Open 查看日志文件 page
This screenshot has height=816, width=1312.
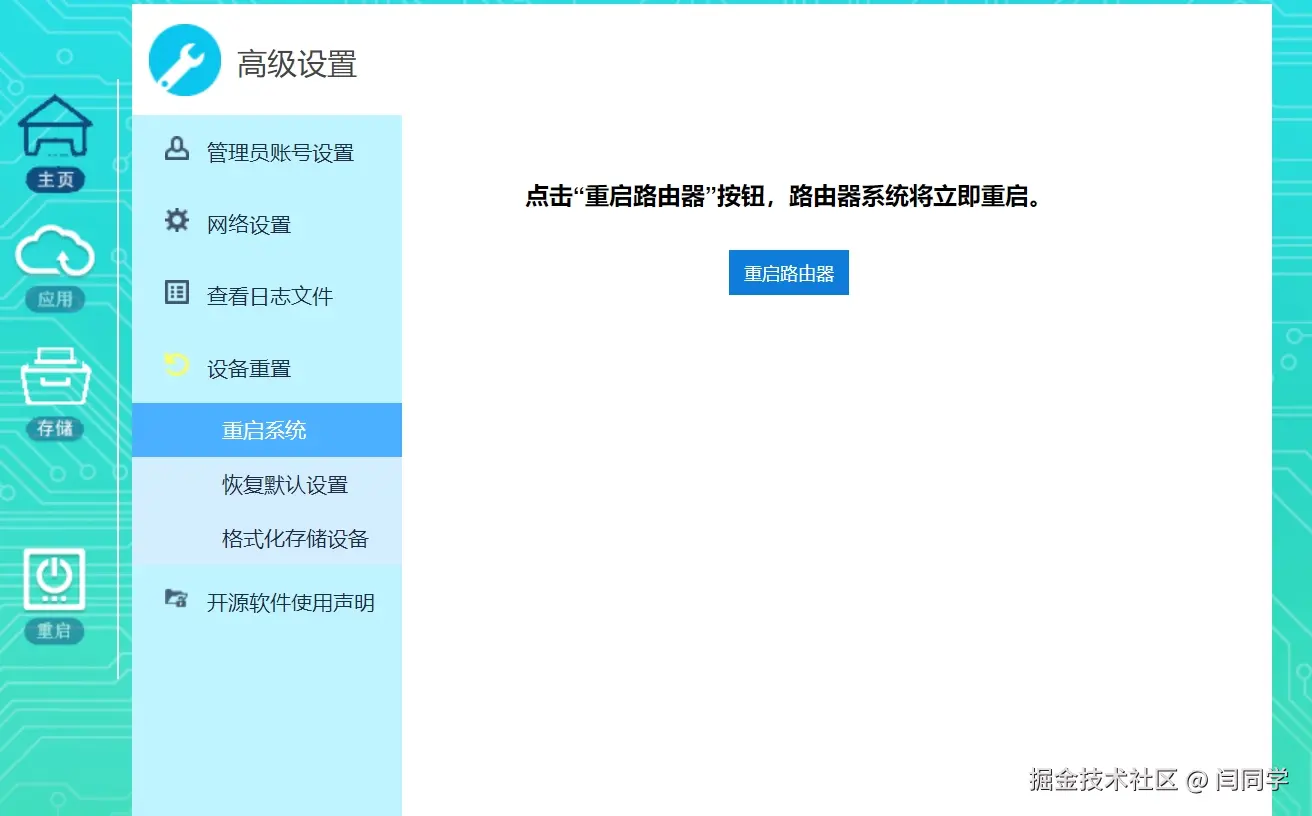[272, 294]
